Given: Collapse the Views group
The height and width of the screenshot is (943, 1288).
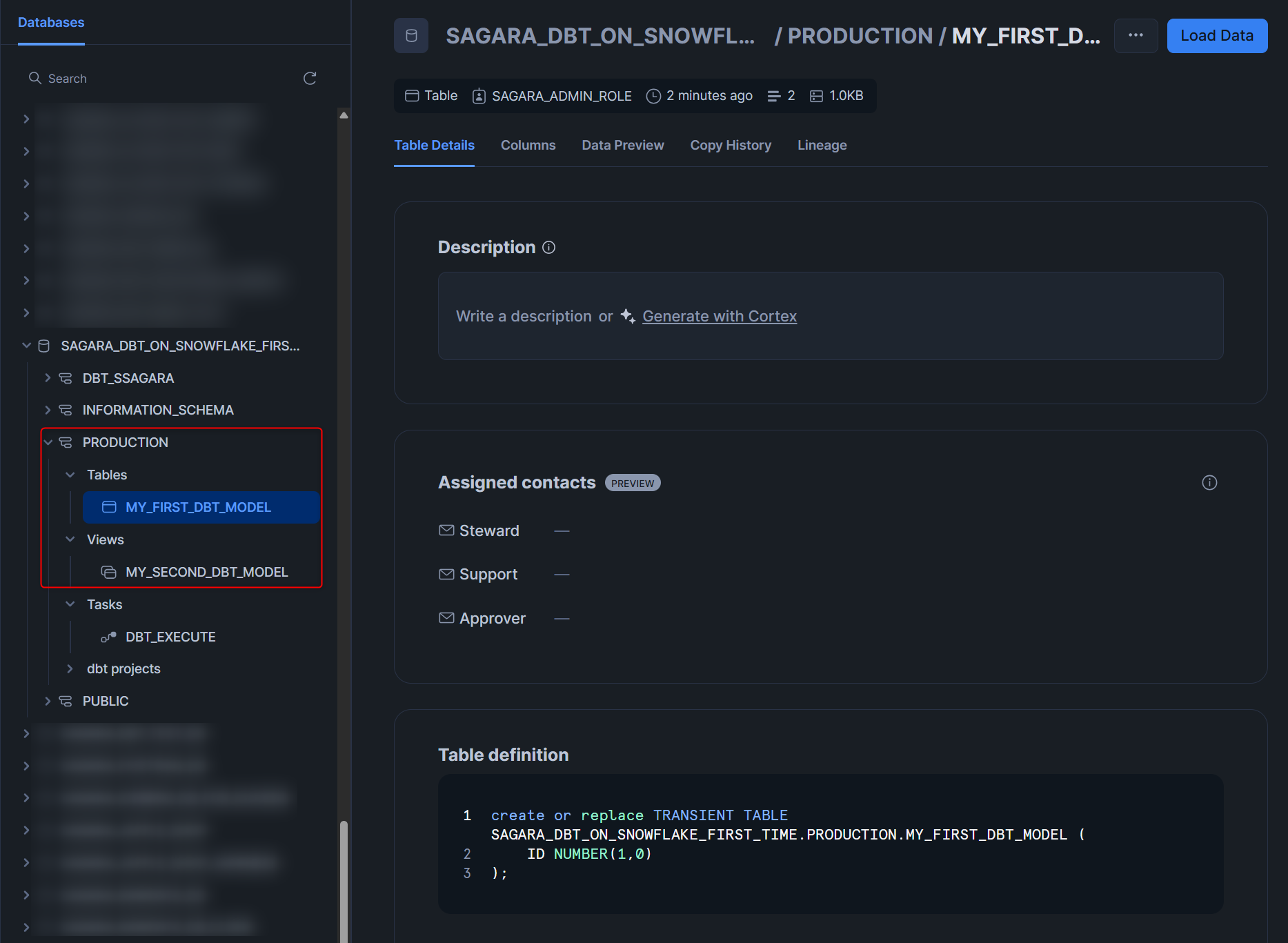Looking at the screenshot, I should point(70,539).
